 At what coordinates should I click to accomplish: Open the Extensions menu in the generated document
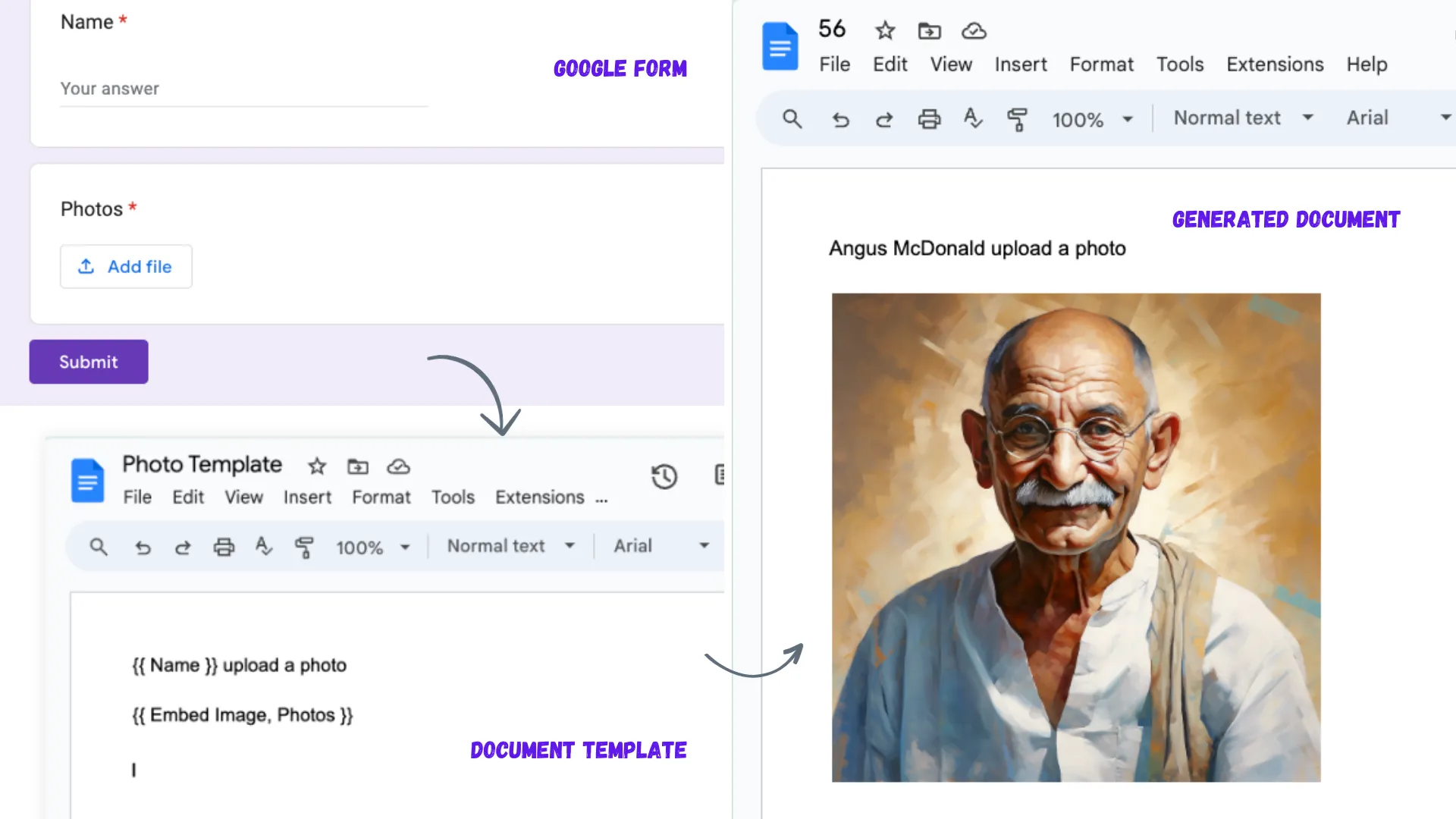tap(1275, 64)
